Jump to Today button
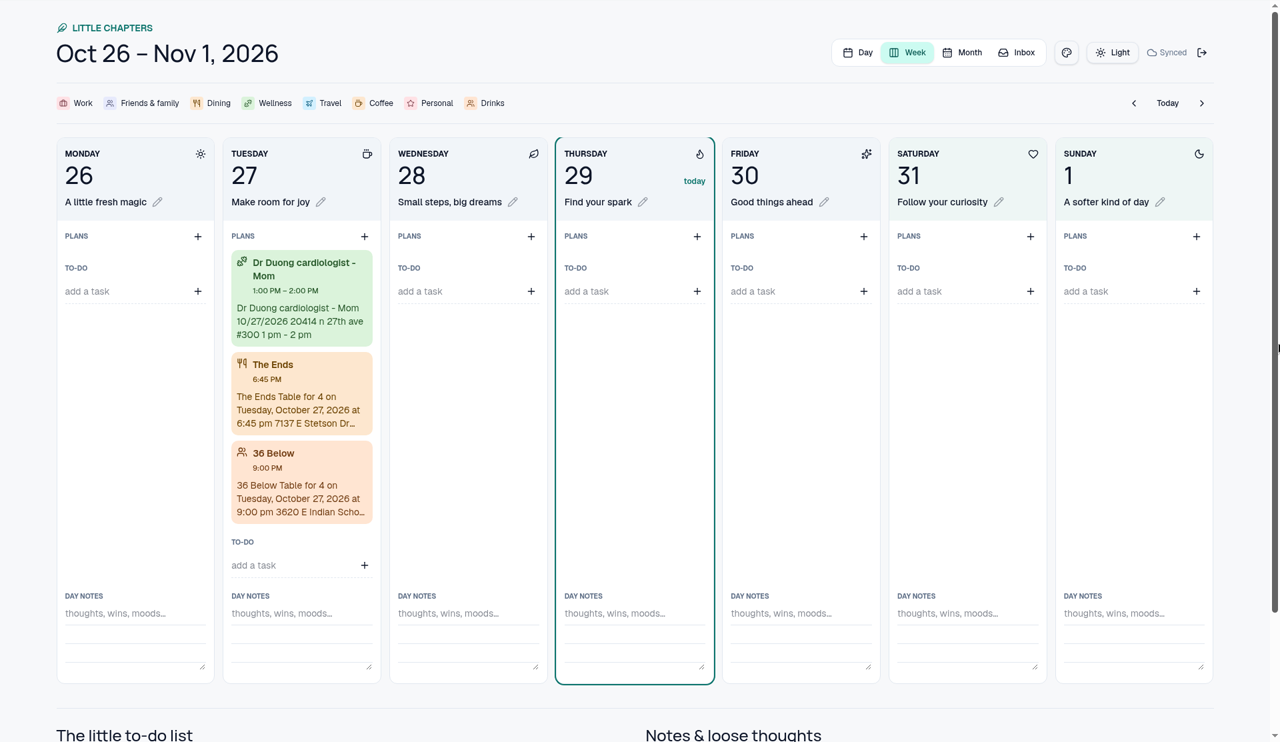 (x=1168, y=103)
